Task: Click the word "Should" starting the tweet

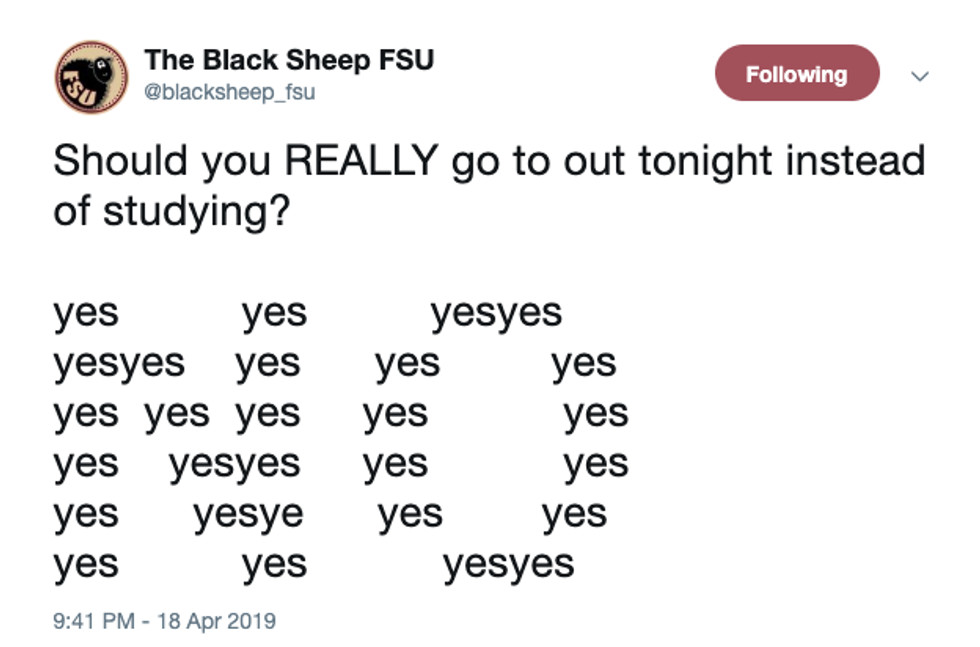Action: tap(107, 161)
